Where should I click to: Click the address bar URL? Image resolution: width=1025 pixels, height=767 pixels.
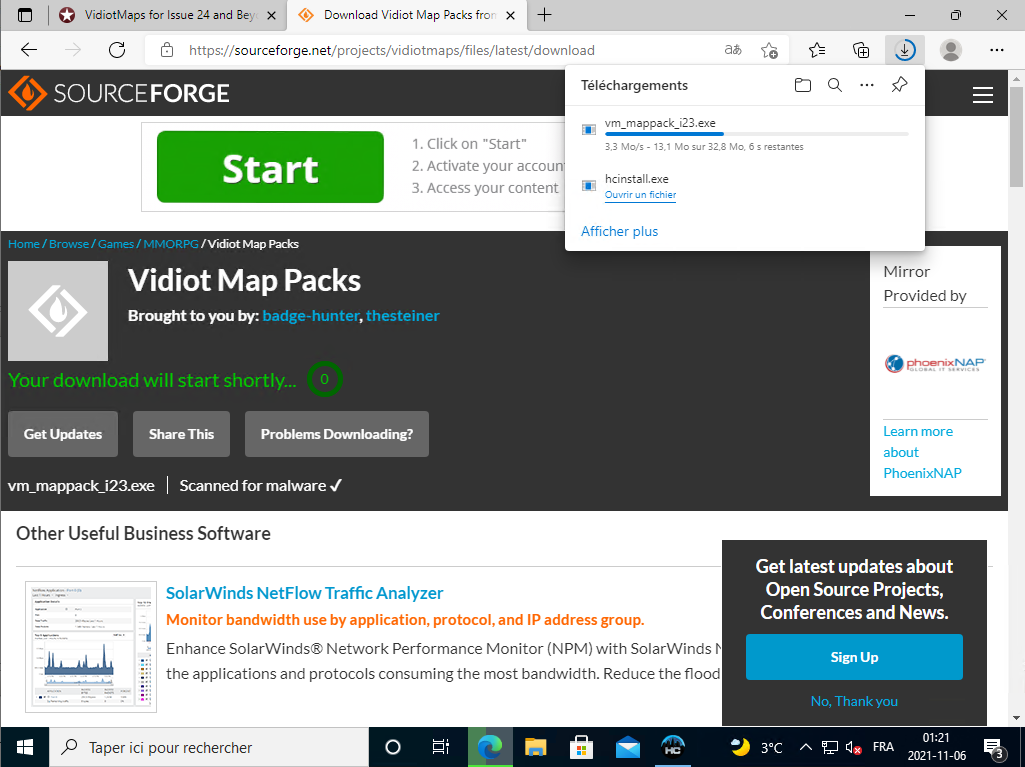point(392,50)
